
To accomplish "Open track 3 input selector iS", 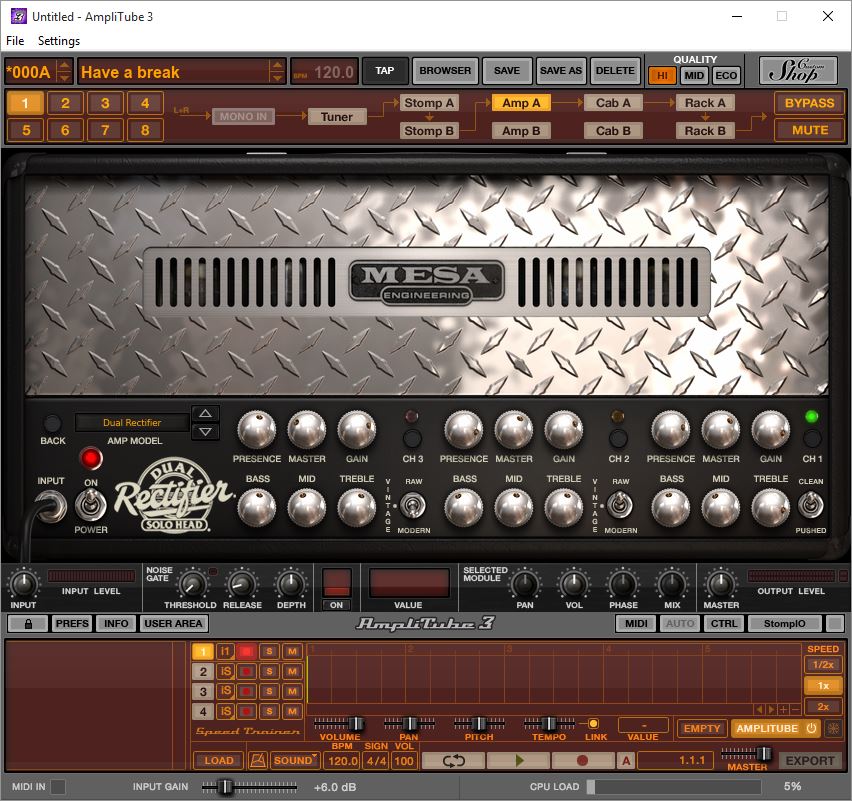I will 225,691.
